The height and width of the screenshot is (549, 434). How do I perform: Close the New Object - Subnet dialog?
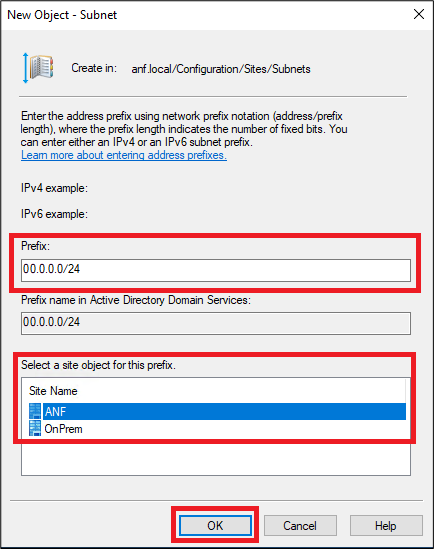click(419, 14)
